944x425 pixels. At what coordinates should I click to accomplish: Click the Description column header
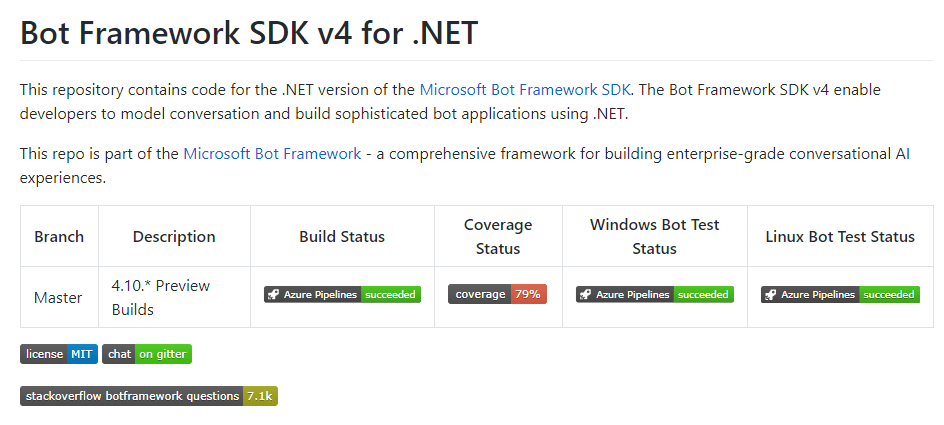click(174, 237)
